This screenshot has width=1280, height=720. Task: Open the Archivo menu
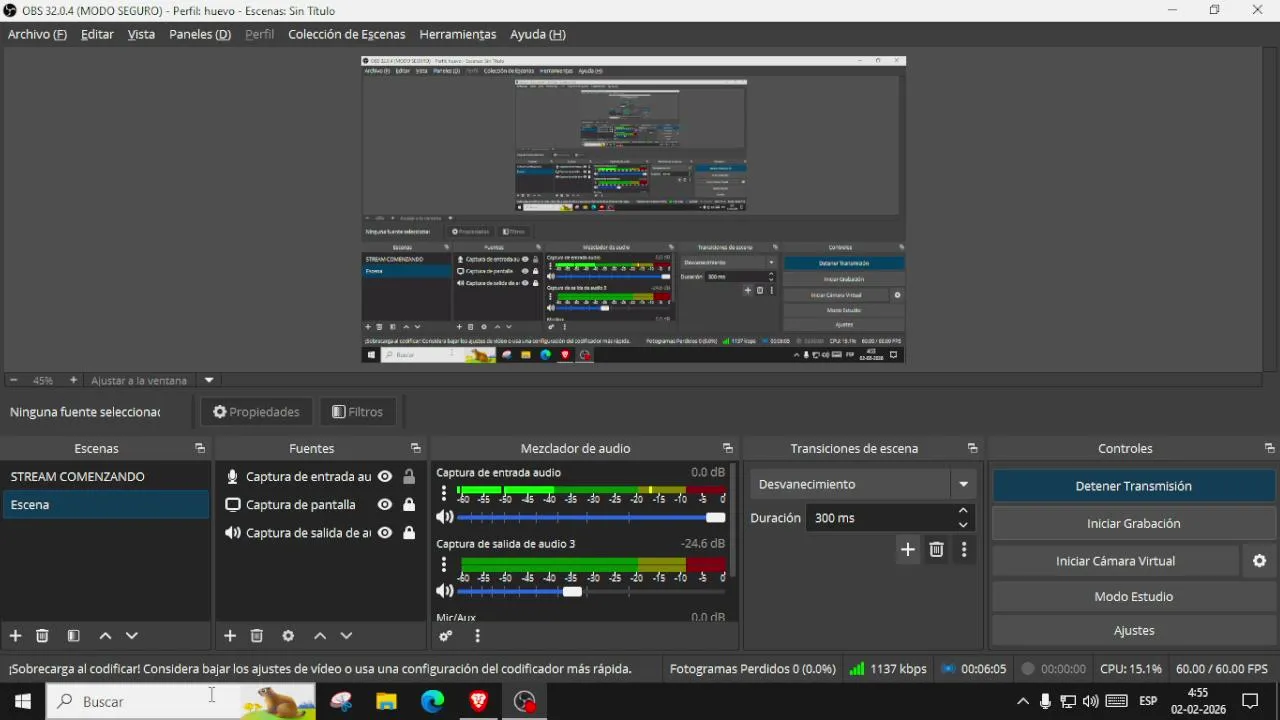click(x=37, y=34)
